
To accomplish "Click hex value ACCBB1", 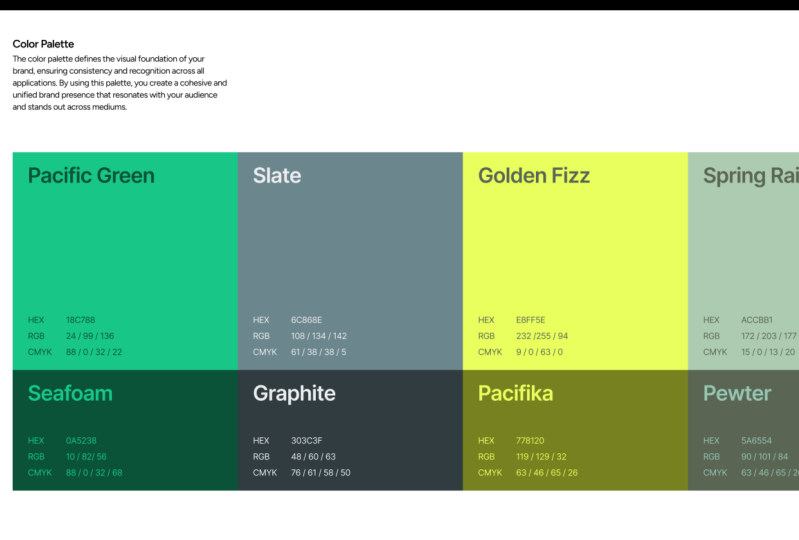I will coord(757,320).
